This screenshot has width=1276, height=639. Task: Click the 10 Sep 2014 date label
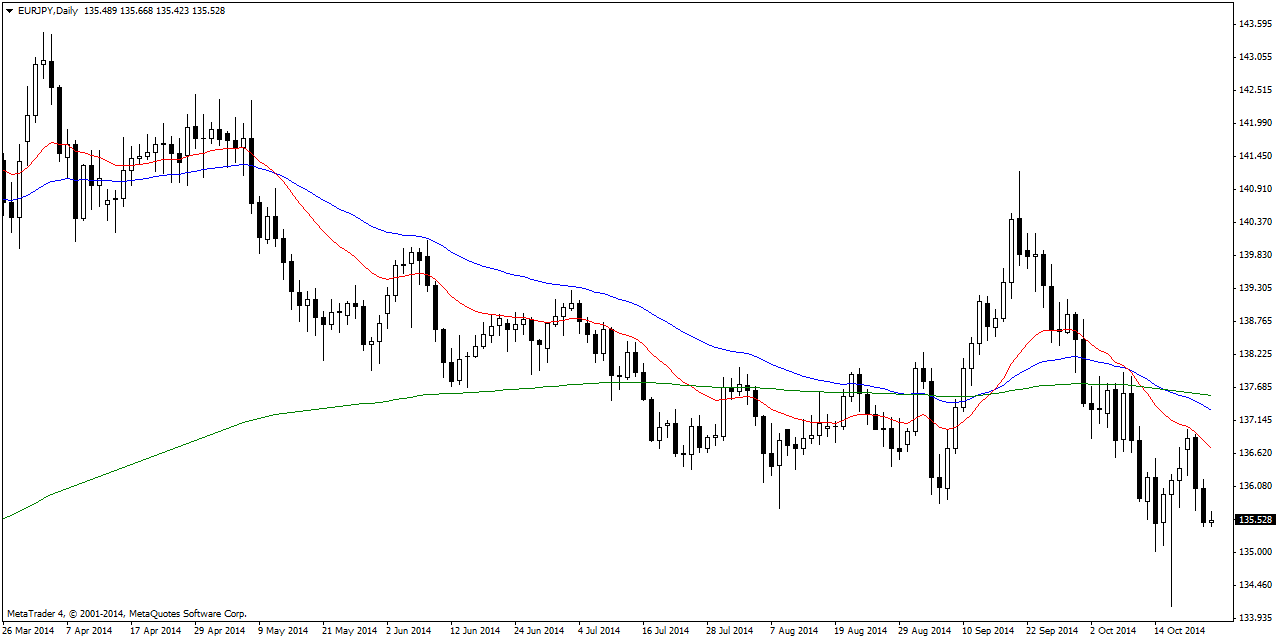tap(987, 631)
